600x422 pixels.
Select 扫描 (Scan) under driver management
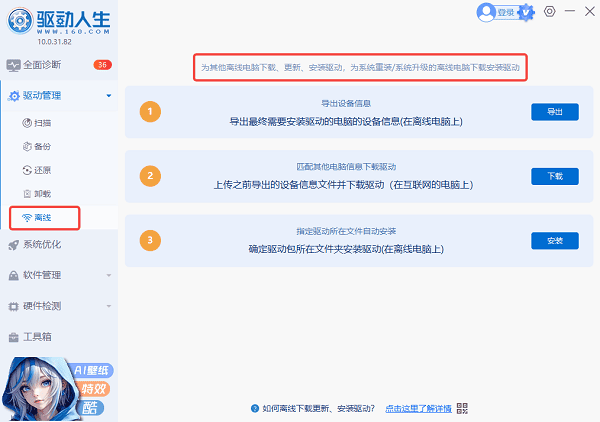coord(44,123)
